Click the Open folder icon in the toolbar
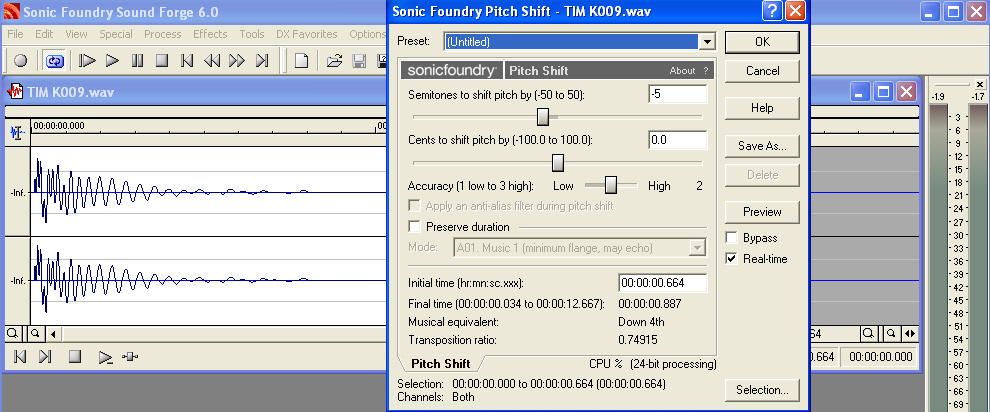 click(334, 61)
